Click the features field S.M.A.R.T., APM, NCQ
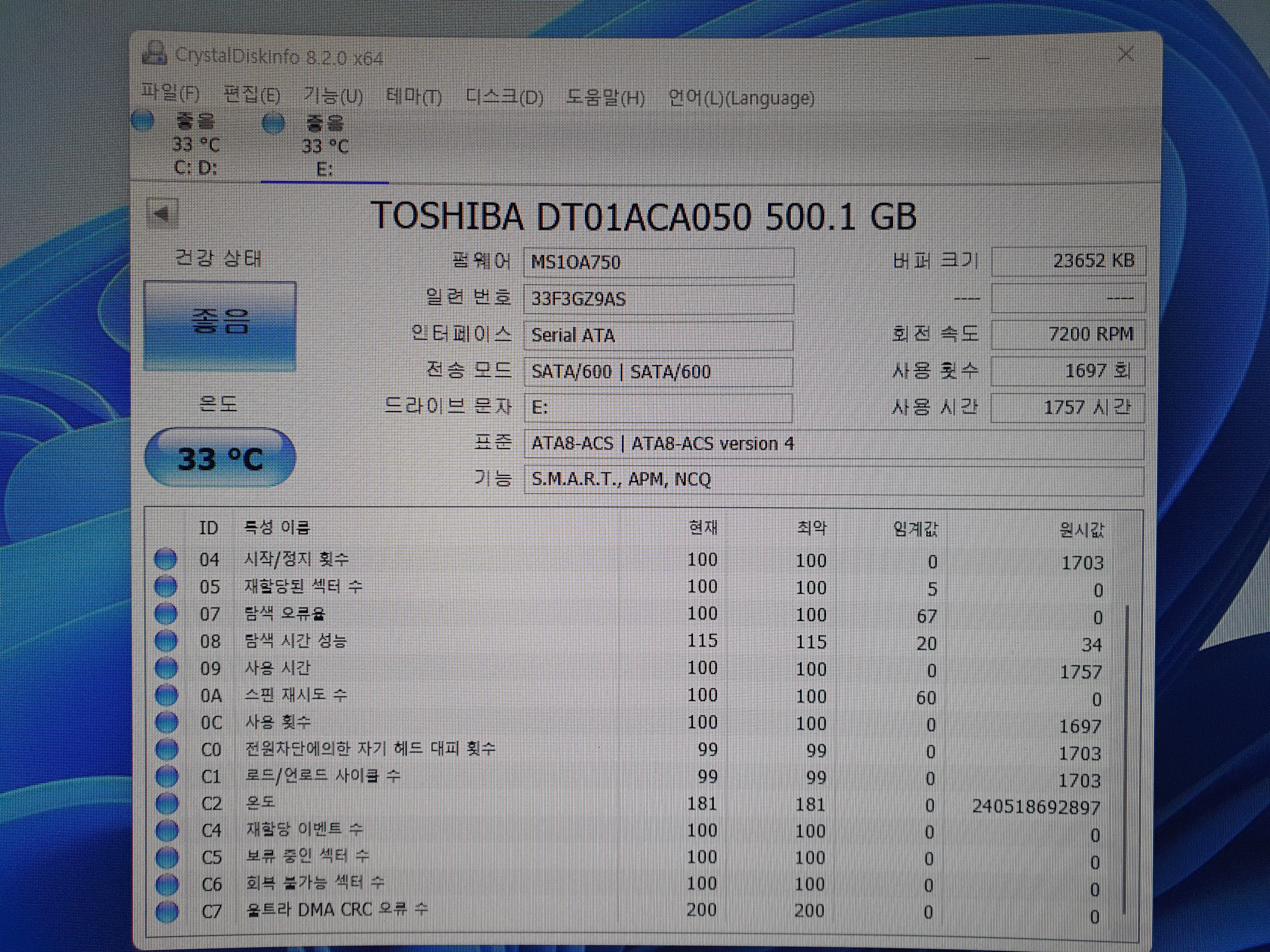 click(834, 480)
